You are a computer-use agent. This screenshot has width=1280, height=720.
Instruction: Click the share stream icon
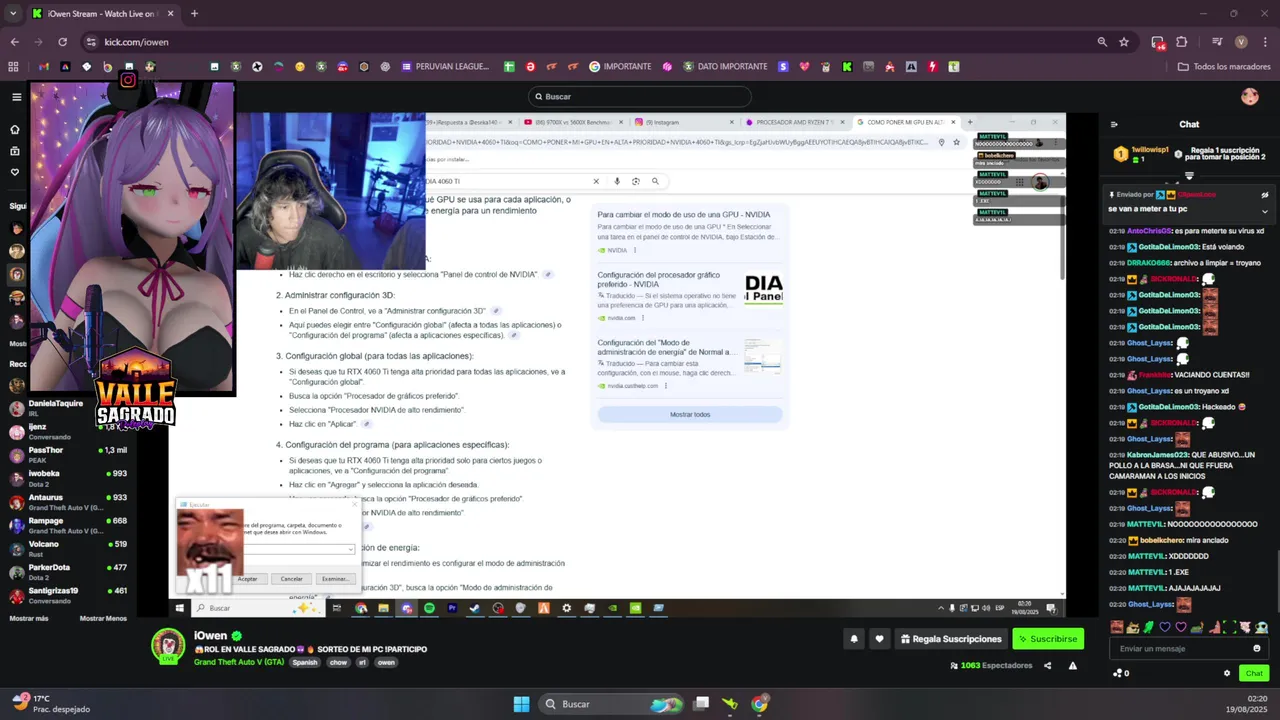tap(1047, 665)
